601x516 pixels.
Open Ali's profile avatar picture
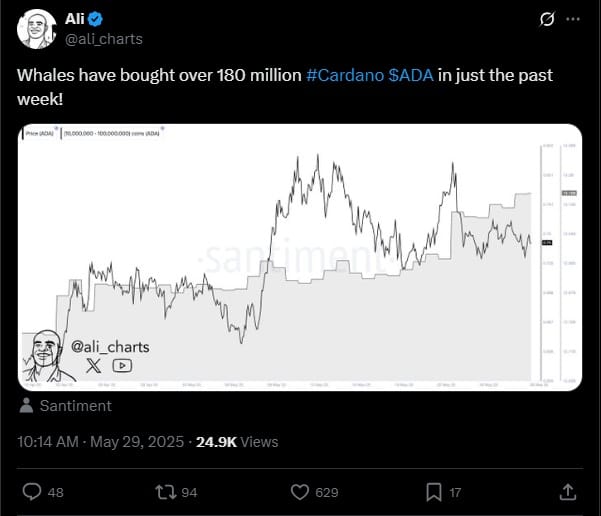click(x=36, y=29)
